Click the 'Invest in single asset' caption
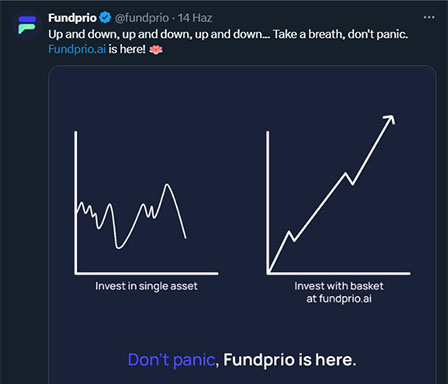The width and height of the screenshot is (448, 384). (146, 286)
